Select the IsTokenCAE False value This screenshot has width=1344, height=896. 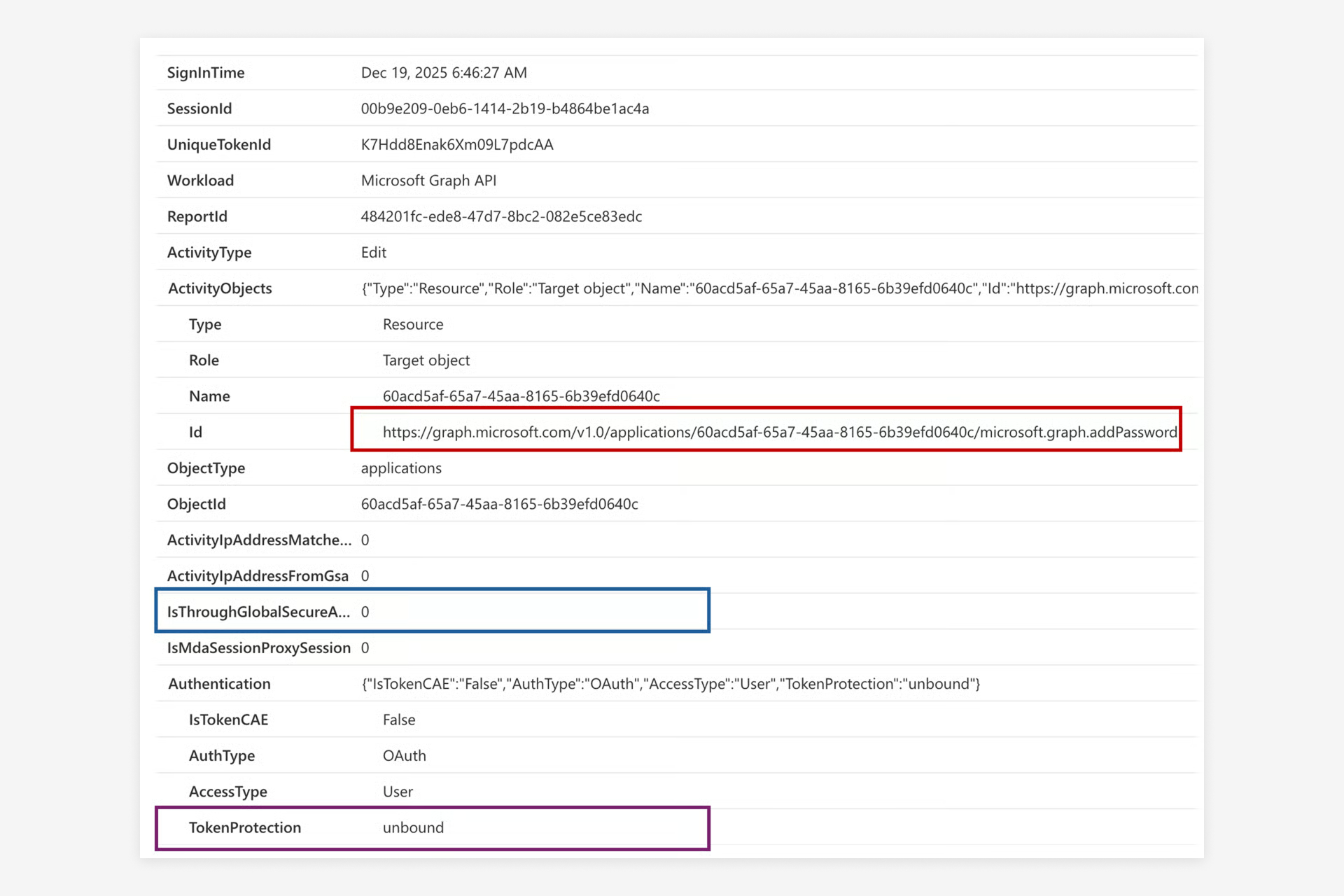coord(398,720)
